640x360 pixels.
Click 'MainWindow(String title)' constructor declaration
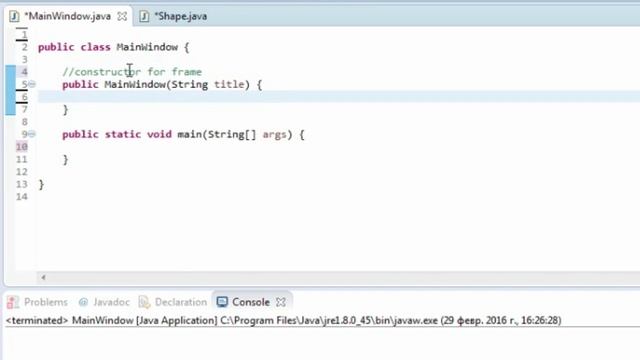[x=177, y=84]
